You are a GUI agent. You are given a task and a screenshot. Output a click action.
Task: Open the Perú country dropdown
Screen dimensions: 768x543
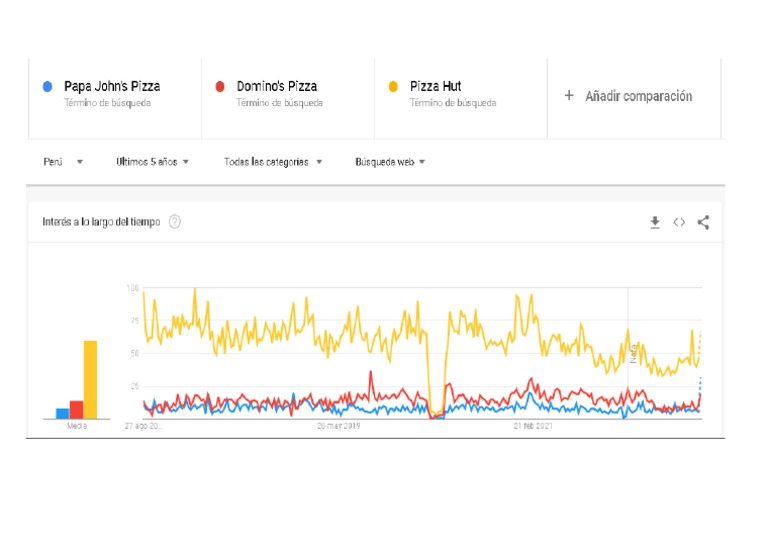point(63,161)
